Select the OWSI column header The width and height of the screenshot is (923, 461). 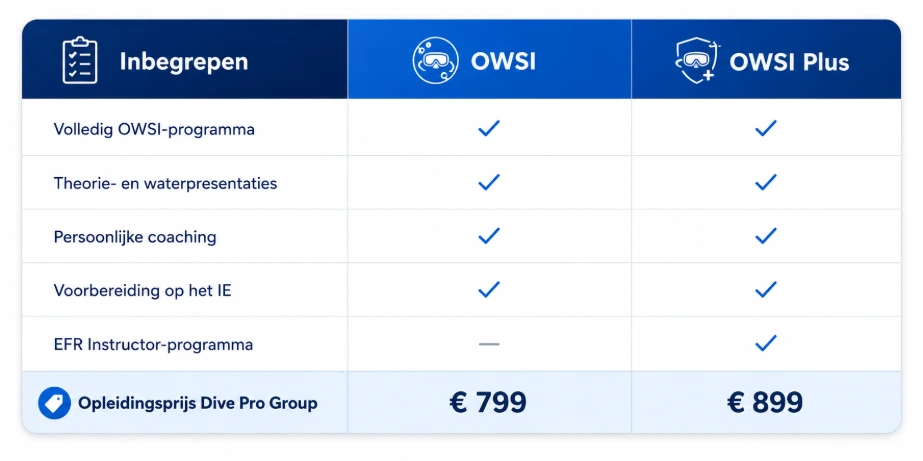489,59
